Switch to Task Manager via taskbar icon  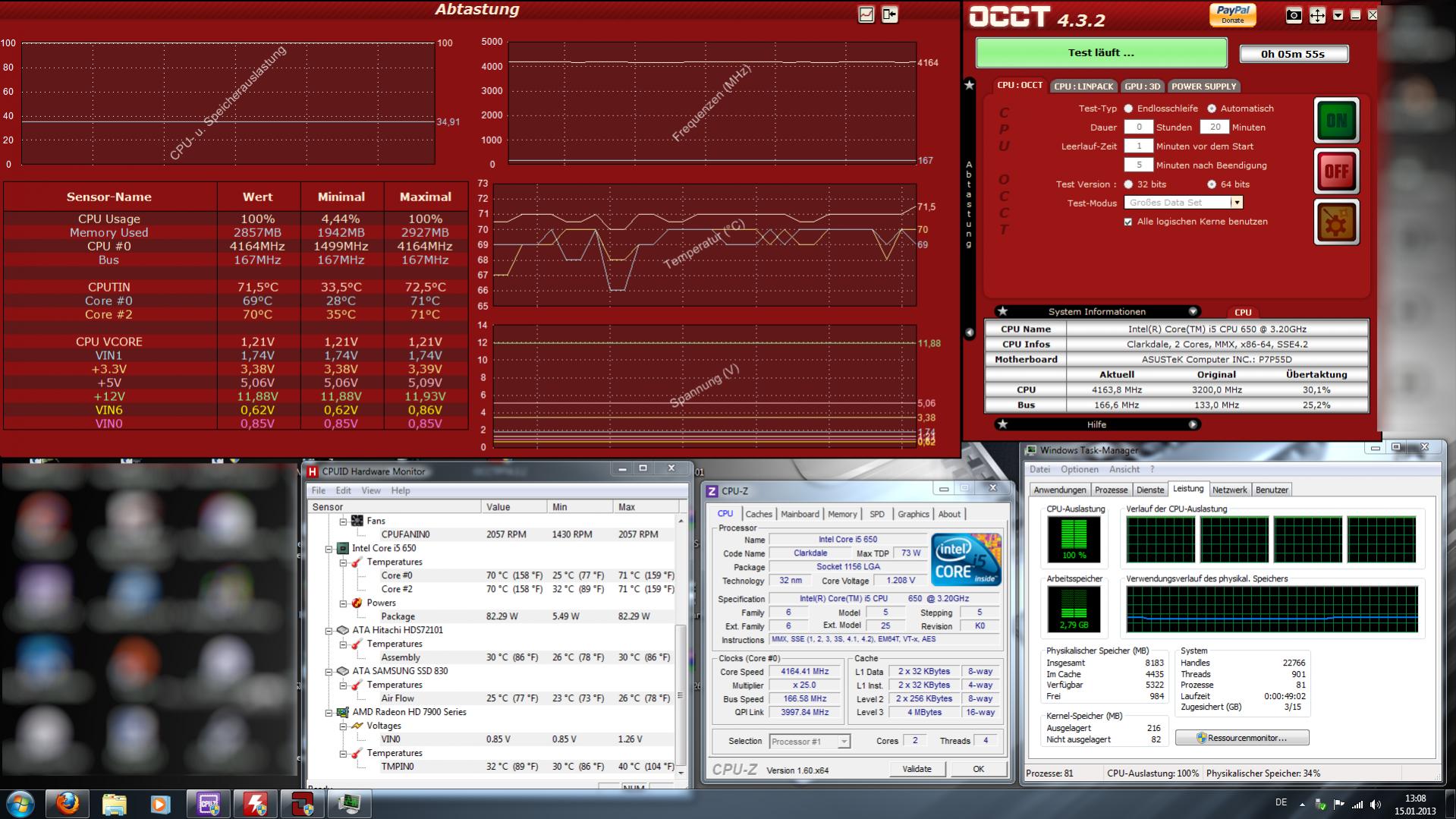pos(349,804)
